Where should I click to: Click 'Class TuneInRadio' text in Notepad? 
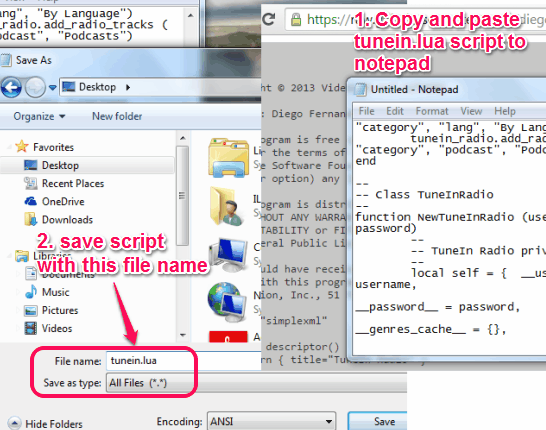434,194
